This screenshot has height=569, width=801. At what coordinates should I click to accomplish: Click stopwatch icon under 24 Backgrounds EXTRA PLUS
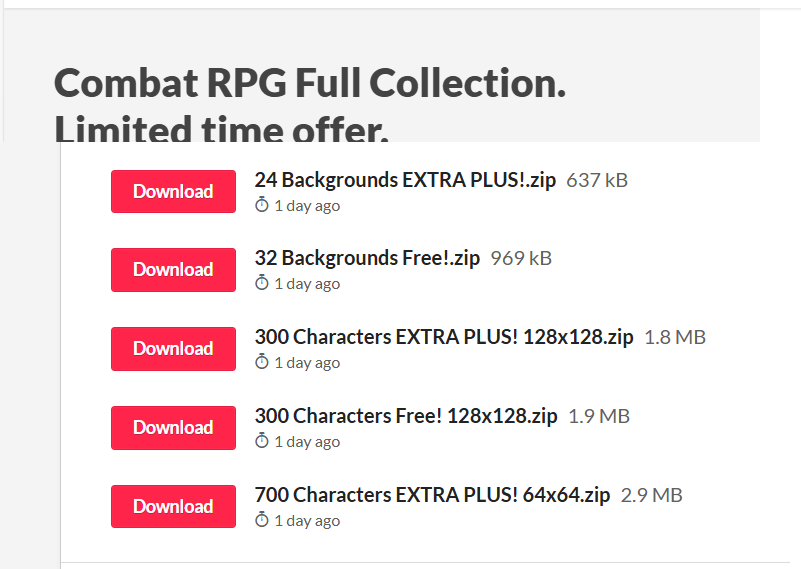coord(262,205)
